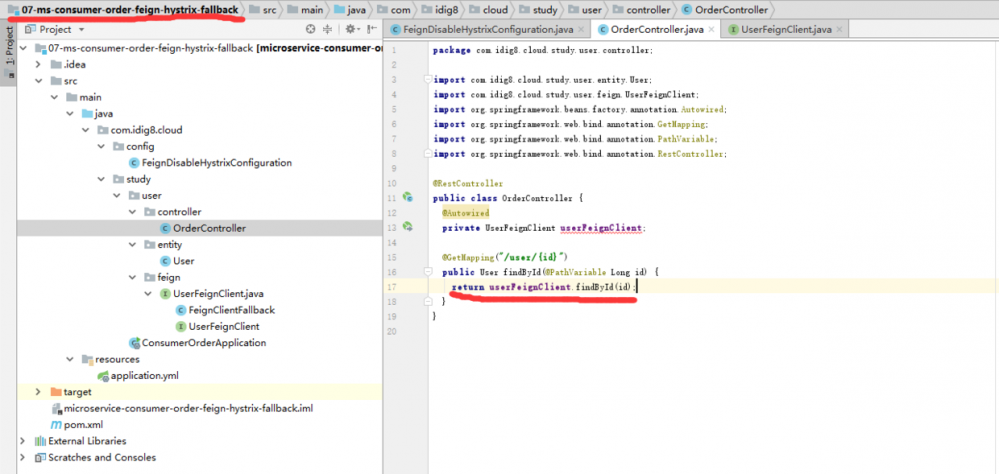999x474 pixels.
Task: Switch to FeignDisableHystrixConfiguration.java tab
Action: [488, 30]
